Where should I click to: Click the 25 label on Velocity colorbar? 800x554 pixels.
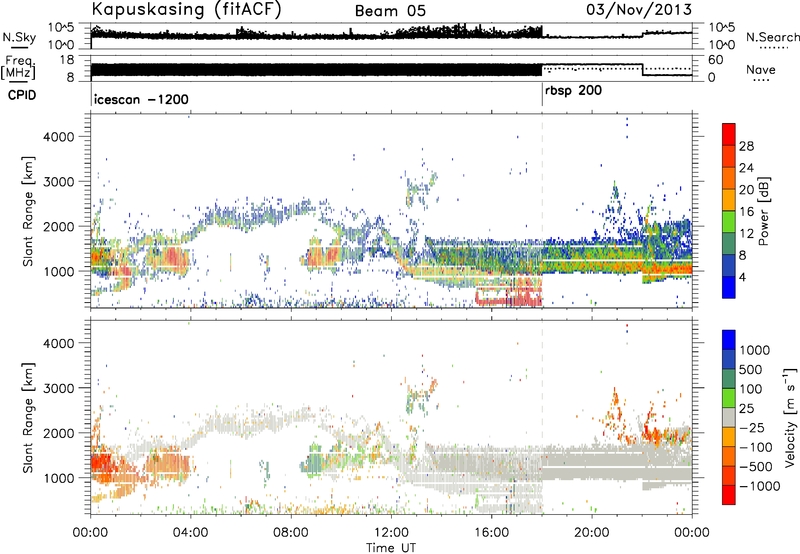pyautogui.click(x=746, y=408)
